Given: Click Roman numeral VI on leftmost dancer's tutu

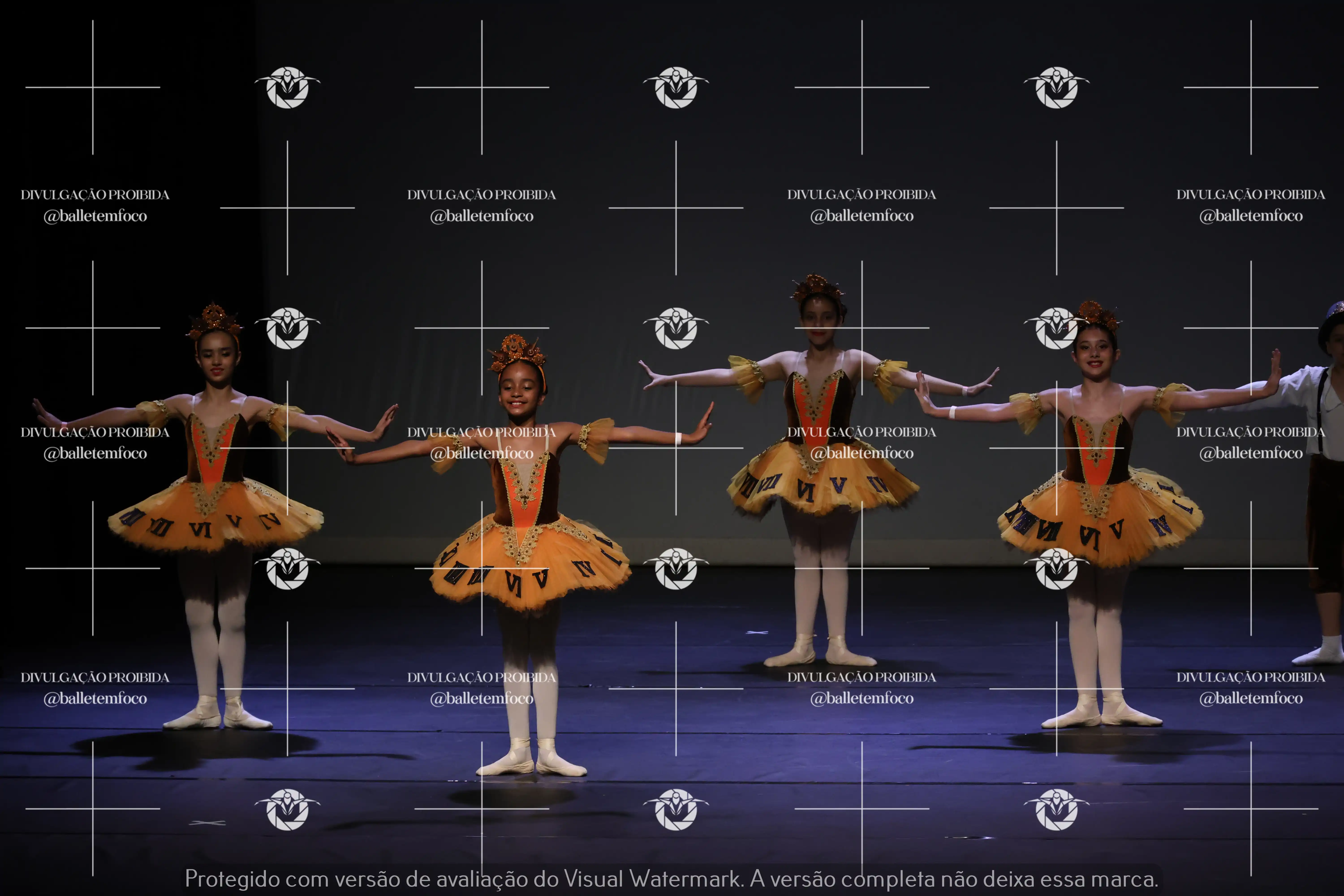Looking at the screenshot, I should (x=200, y=530).
